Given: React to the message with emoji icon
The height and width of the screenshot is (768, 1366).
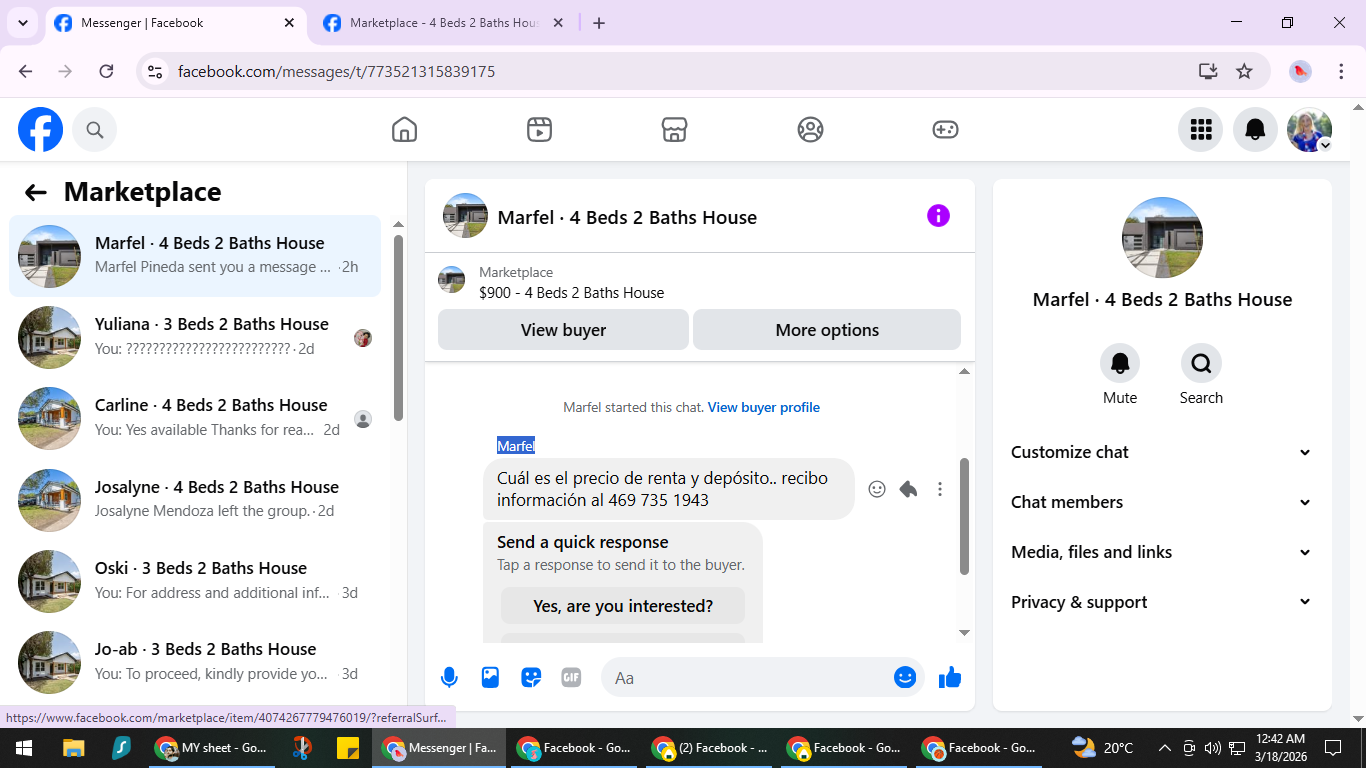Looking at the screenshot, I should pyautogui.click(x=877, y=489).
